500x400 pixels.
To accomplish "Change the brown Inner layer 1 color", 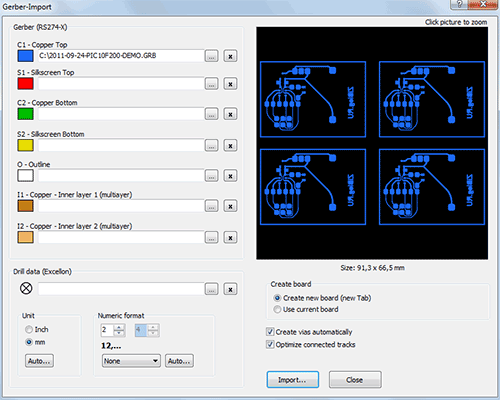I will 25,206.
